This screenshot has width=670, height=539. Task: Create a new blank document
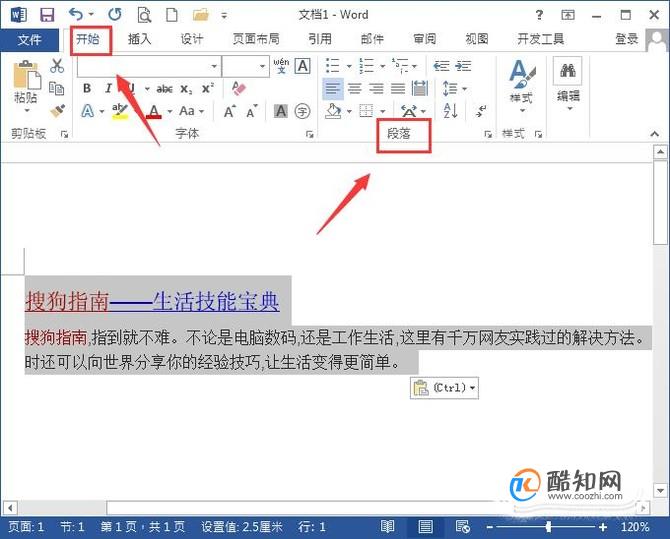coord(172,15)
